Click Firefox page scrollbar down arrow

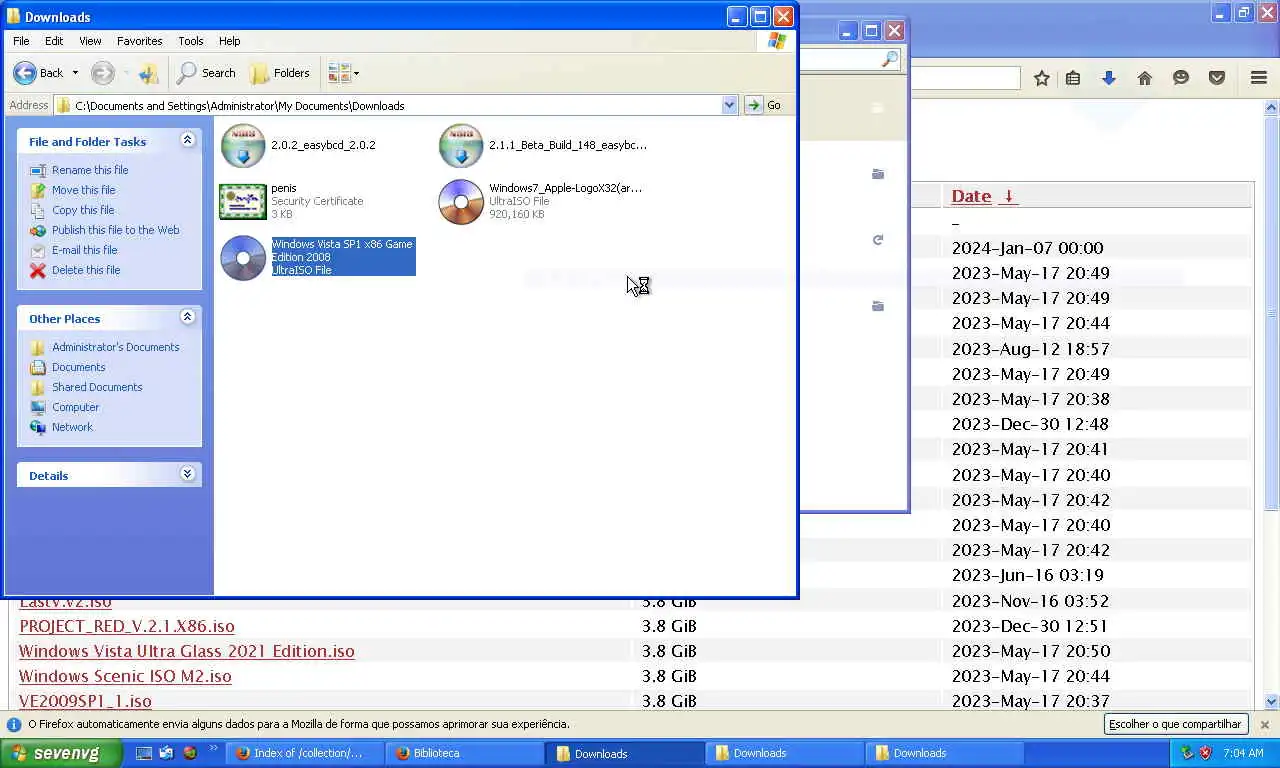point(1272,702)
